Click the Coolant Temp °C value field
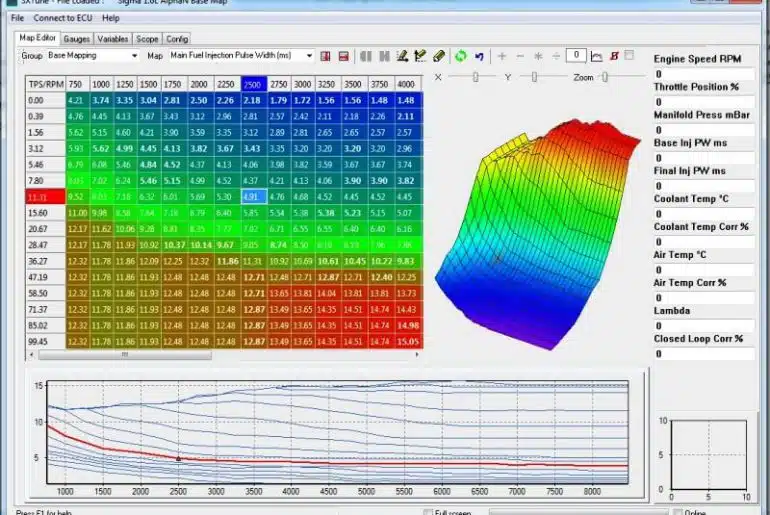Image resolution: width=770 pixels, height=515 pixels. pyautogui.click(x=704, y=214)
